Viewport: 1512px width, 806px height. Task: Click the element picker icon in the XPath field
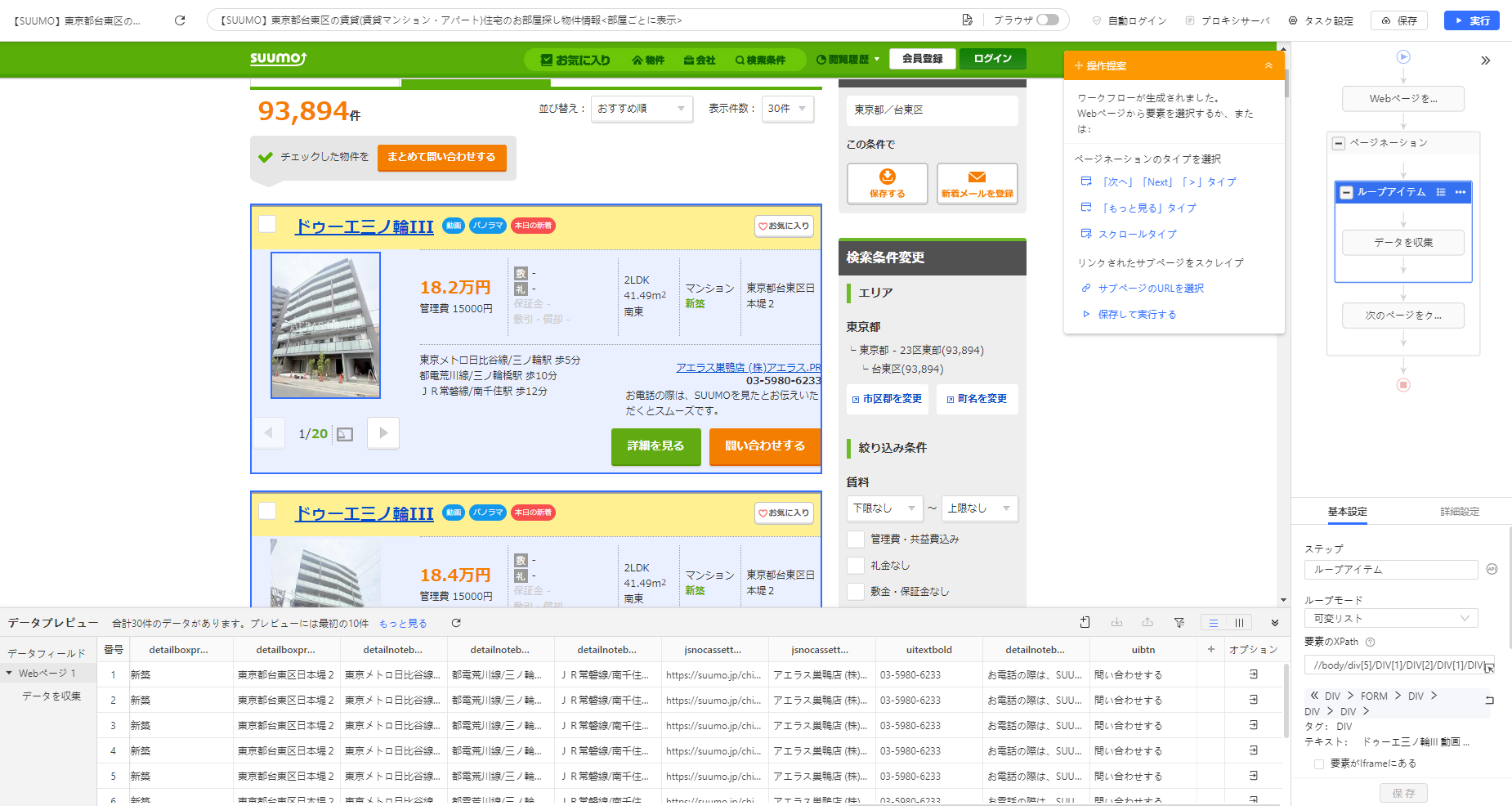point(1489,667)
